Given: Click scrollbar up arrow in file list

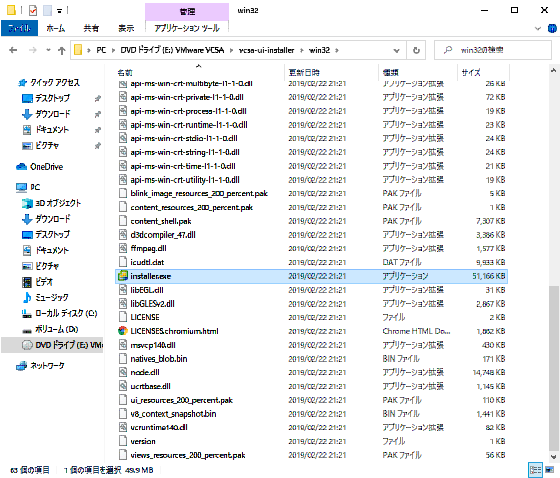Looking at the screenshot, I should [x=554, y=71].
